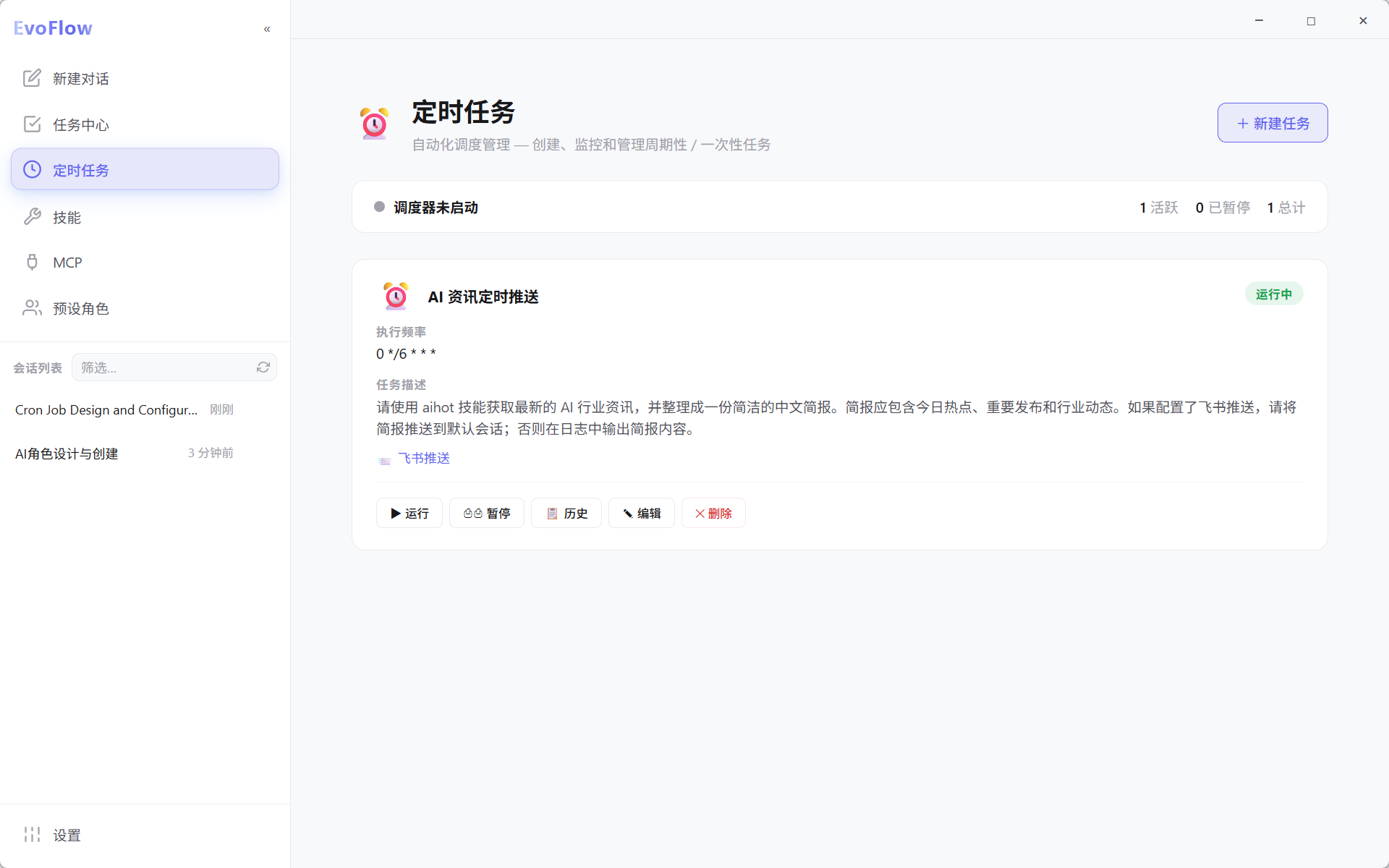Click the alarm icon on AI 资讯定时推送 card
Image resolution: width=1389 pixels, height=868 pixels.
(x=396, y=297)
